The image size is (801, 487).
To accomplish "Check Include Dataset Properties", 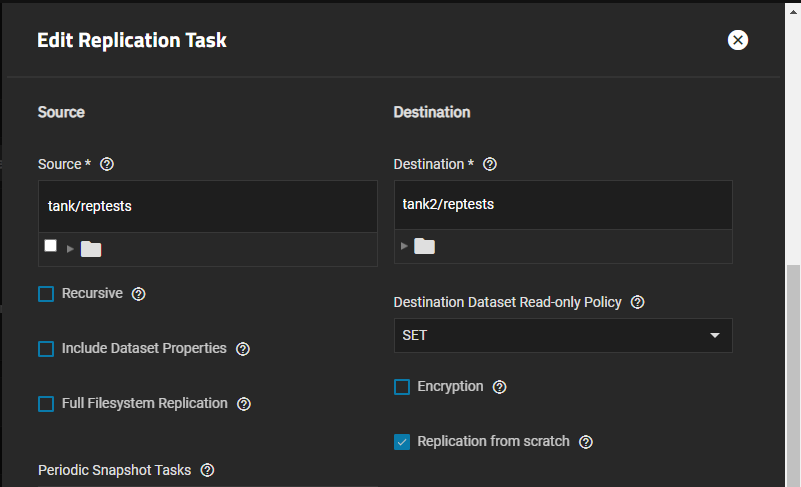I will (x=46, y=349).
